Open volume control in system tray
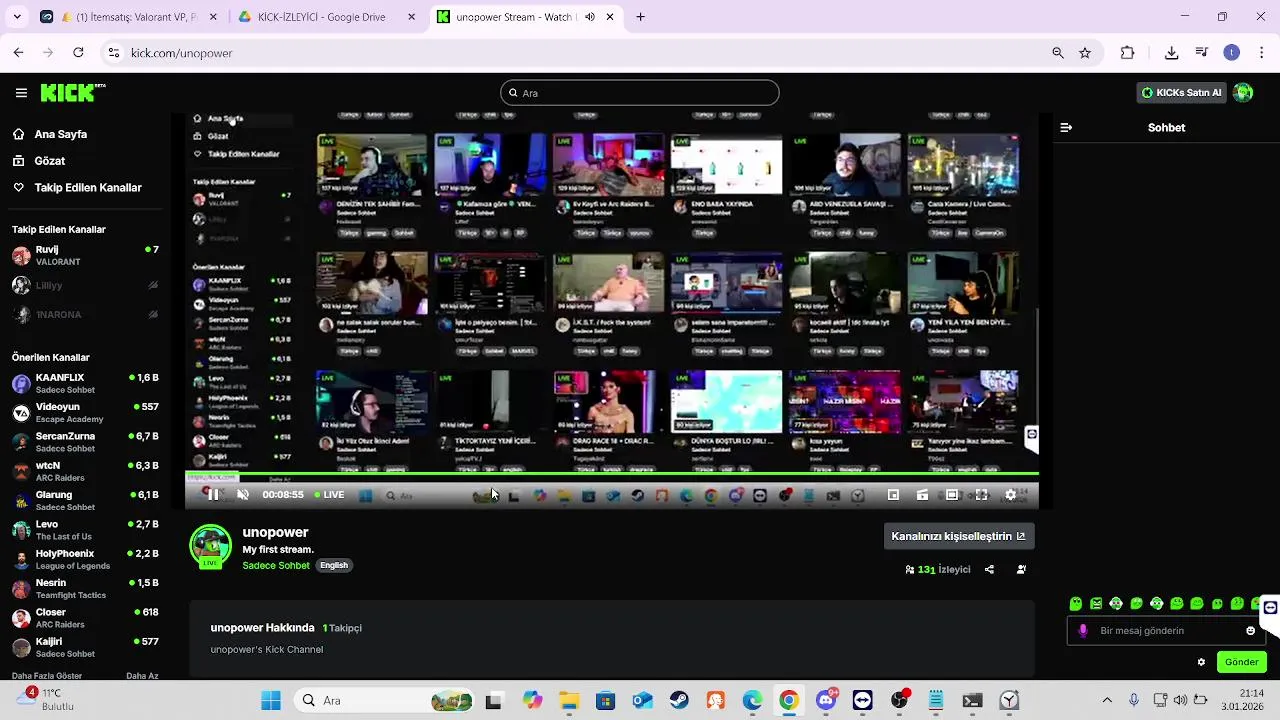The width and height of the screenshot is (1280, 720). (1180, 700)
